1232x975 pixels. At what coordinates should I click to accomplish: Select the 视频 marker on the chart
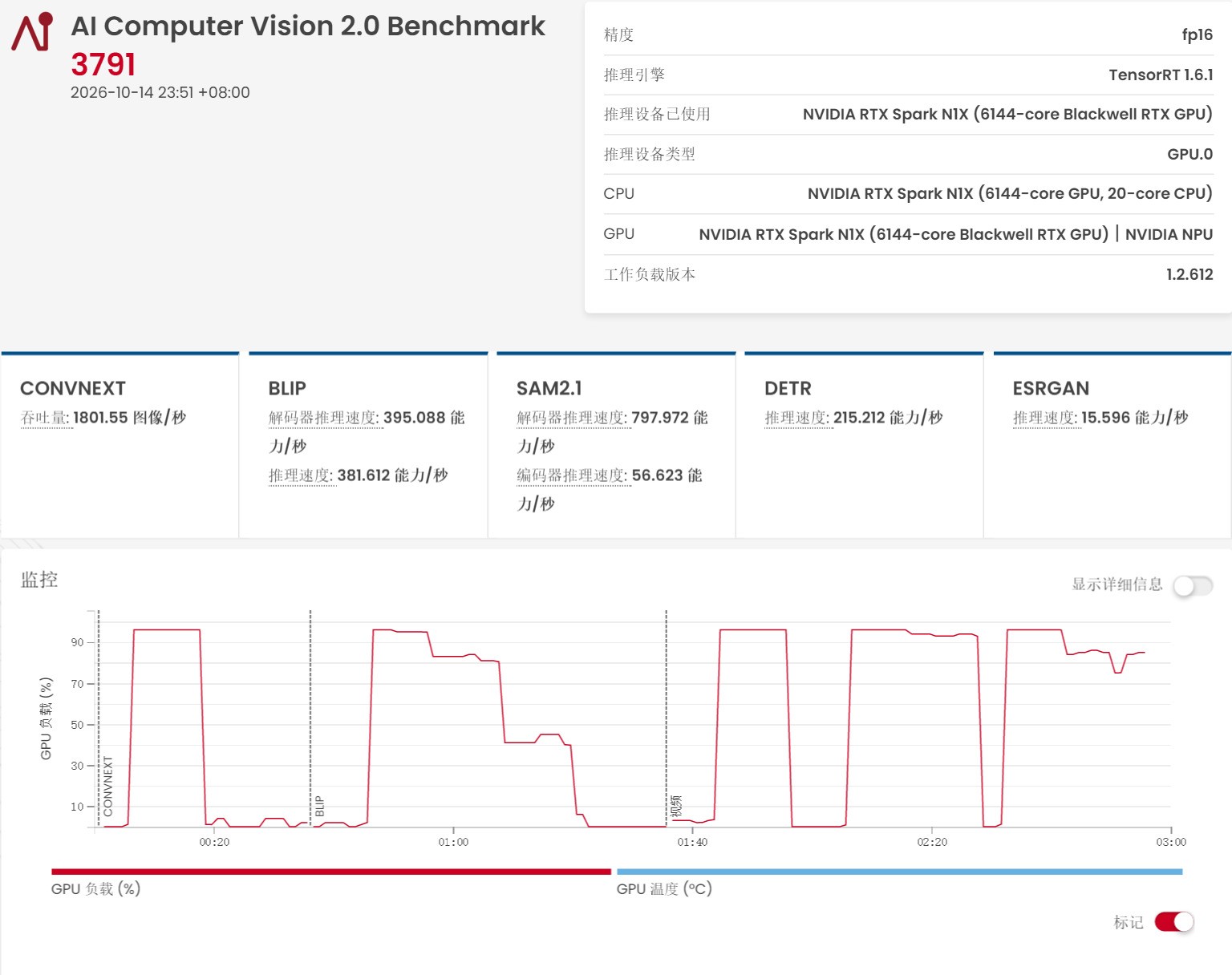pyautogui.click(x=676, y=806)
